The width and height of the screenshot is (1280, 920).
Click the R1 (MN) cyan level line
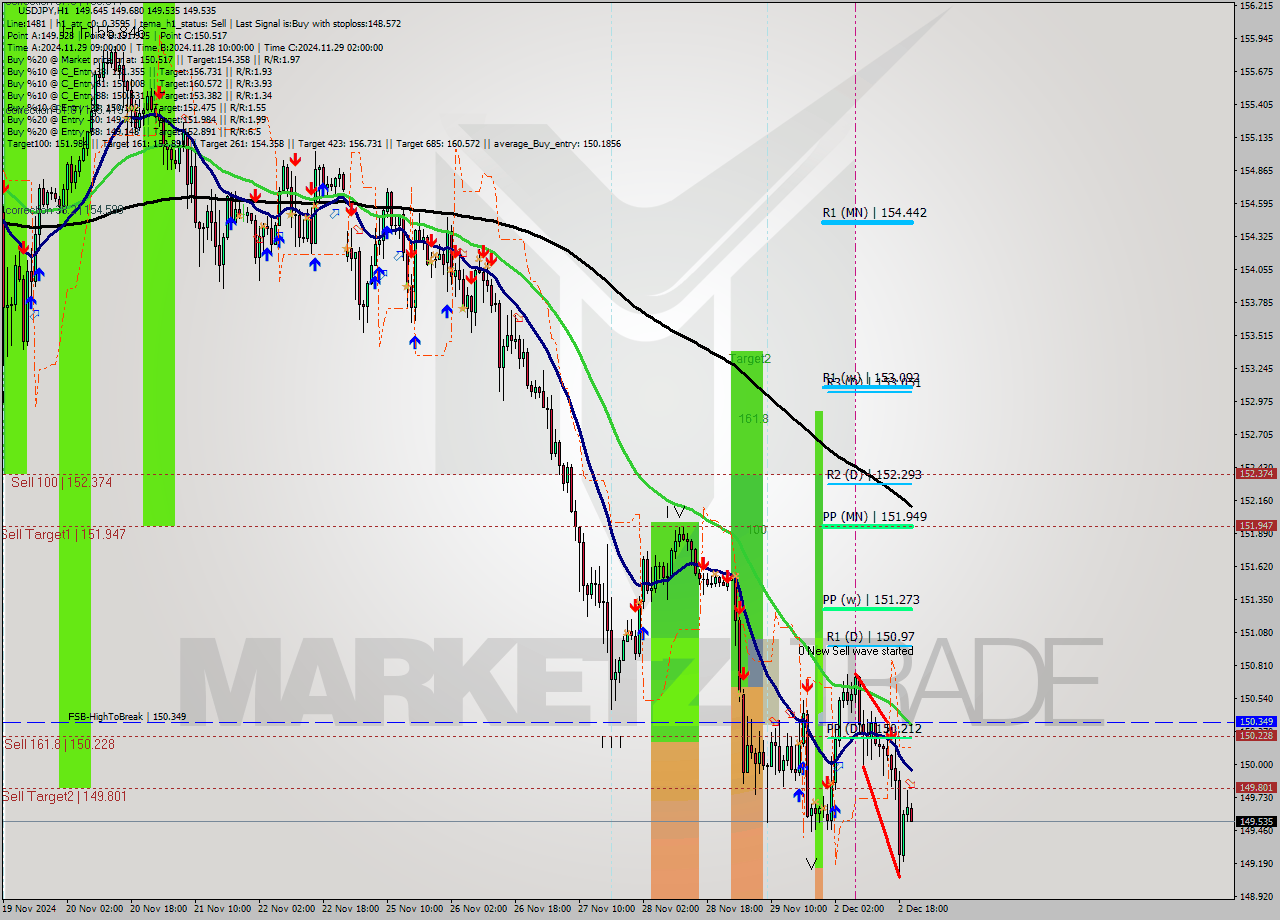coord(867,223)
